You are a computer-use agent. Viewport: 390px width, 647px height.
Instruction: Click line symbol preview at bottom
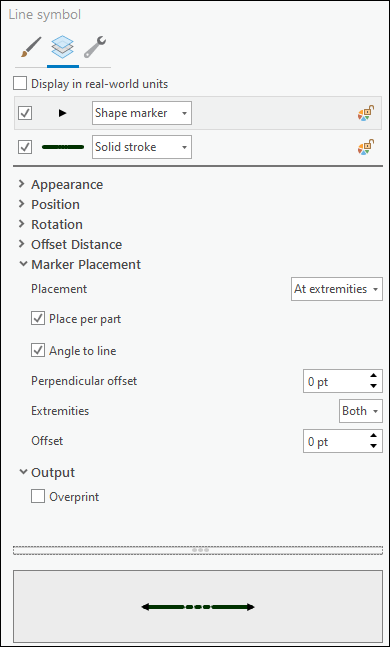pos(198,607)
